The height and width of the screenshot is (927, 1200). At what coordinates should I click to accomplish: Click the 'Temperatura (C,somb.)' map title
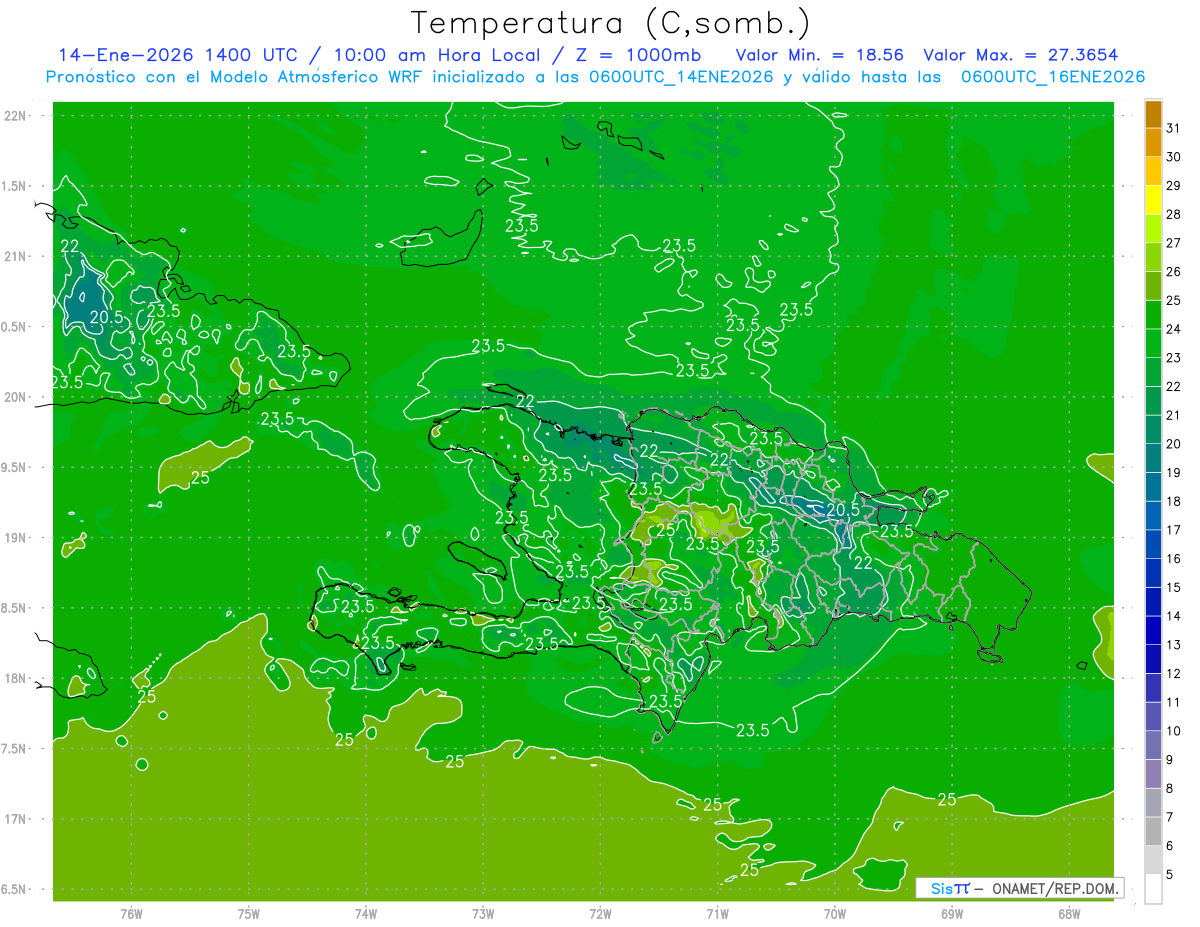click(x=611, y=23)
